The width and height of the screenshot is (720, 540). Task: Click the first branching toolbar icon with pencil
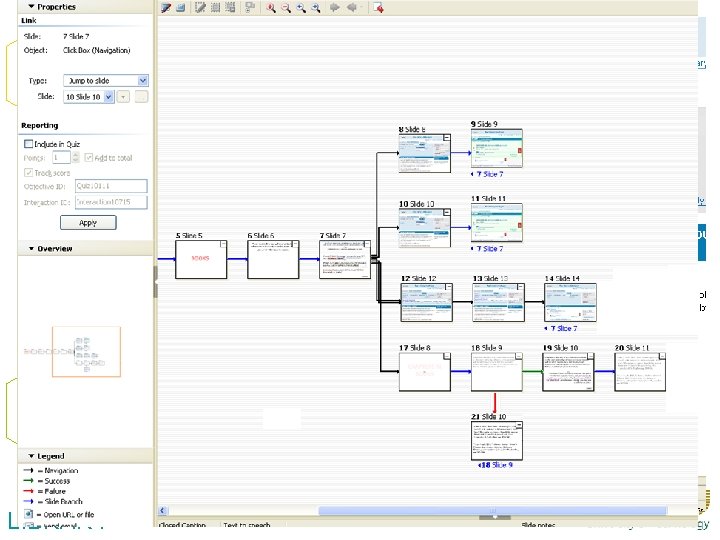pos(166,7)
